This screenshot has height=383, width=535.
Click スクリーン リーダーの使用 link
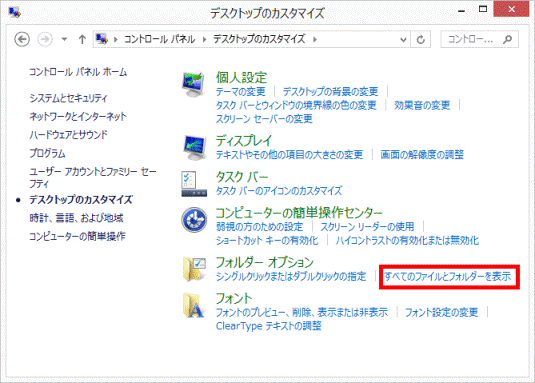(x=367, y=227)
